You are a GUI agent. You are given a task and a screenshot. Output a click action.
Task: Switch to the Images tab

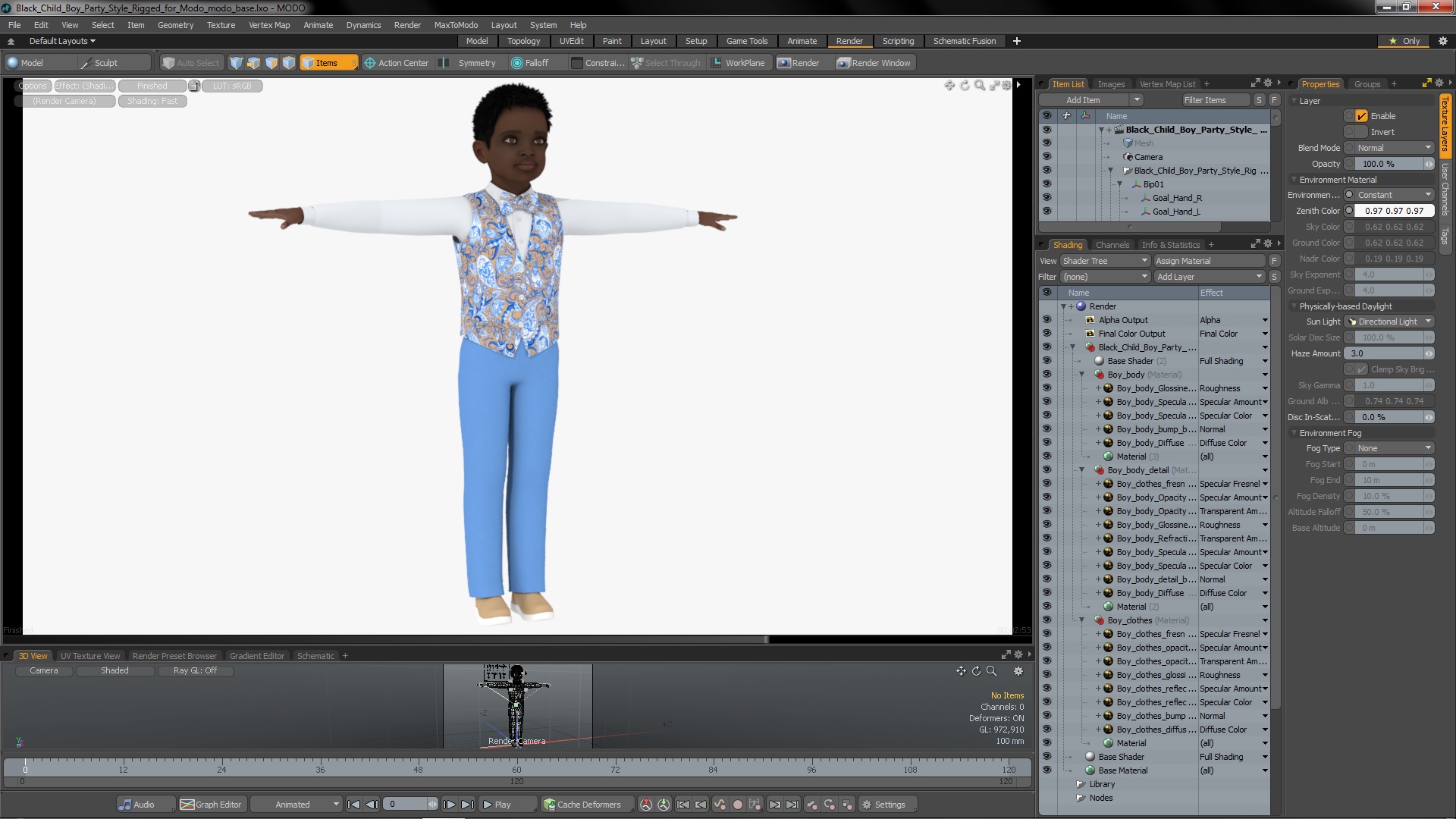(1111, 84)
